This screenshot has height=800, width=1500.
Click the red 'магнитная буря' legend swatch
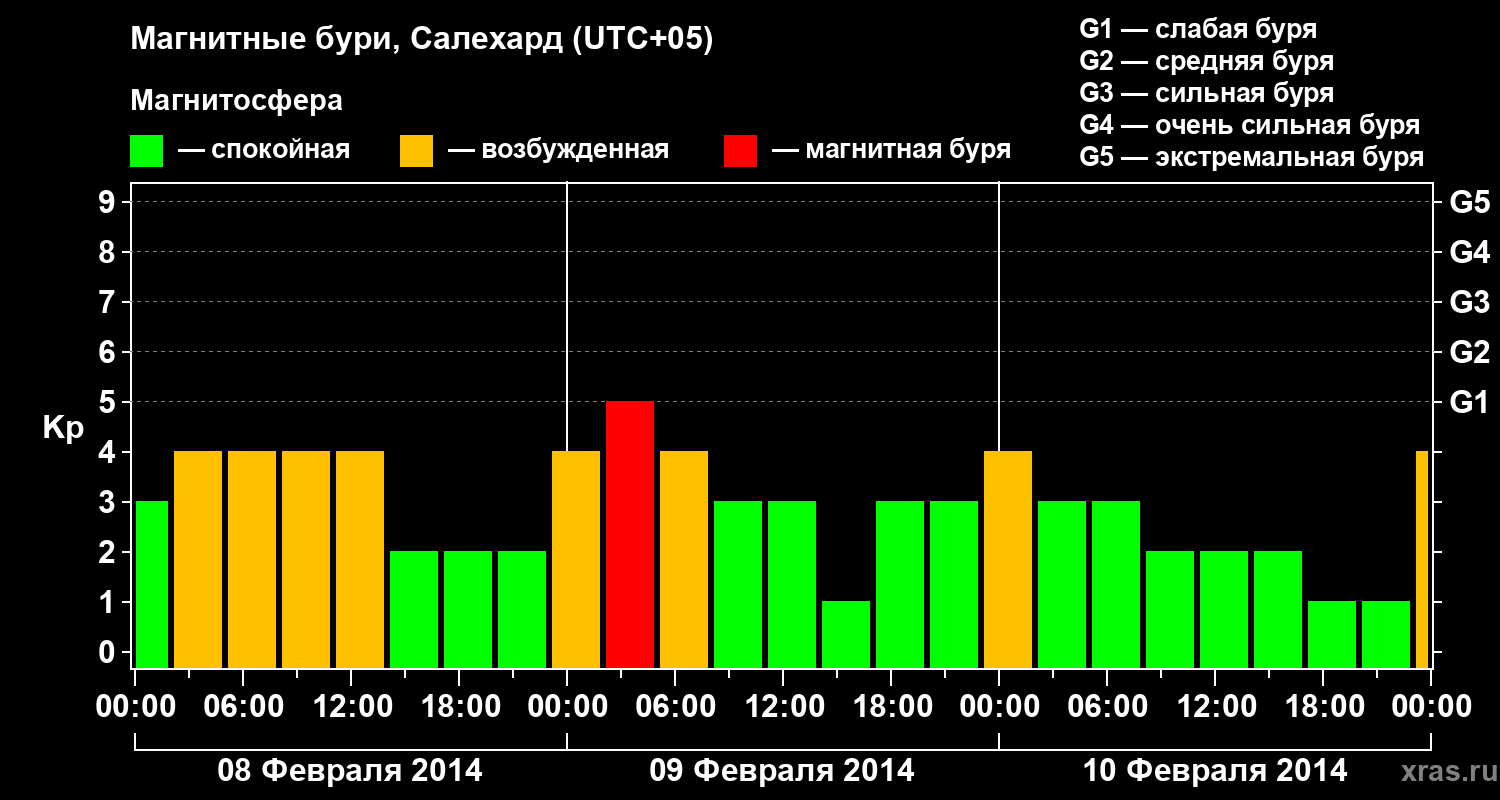tap(740, 151)
